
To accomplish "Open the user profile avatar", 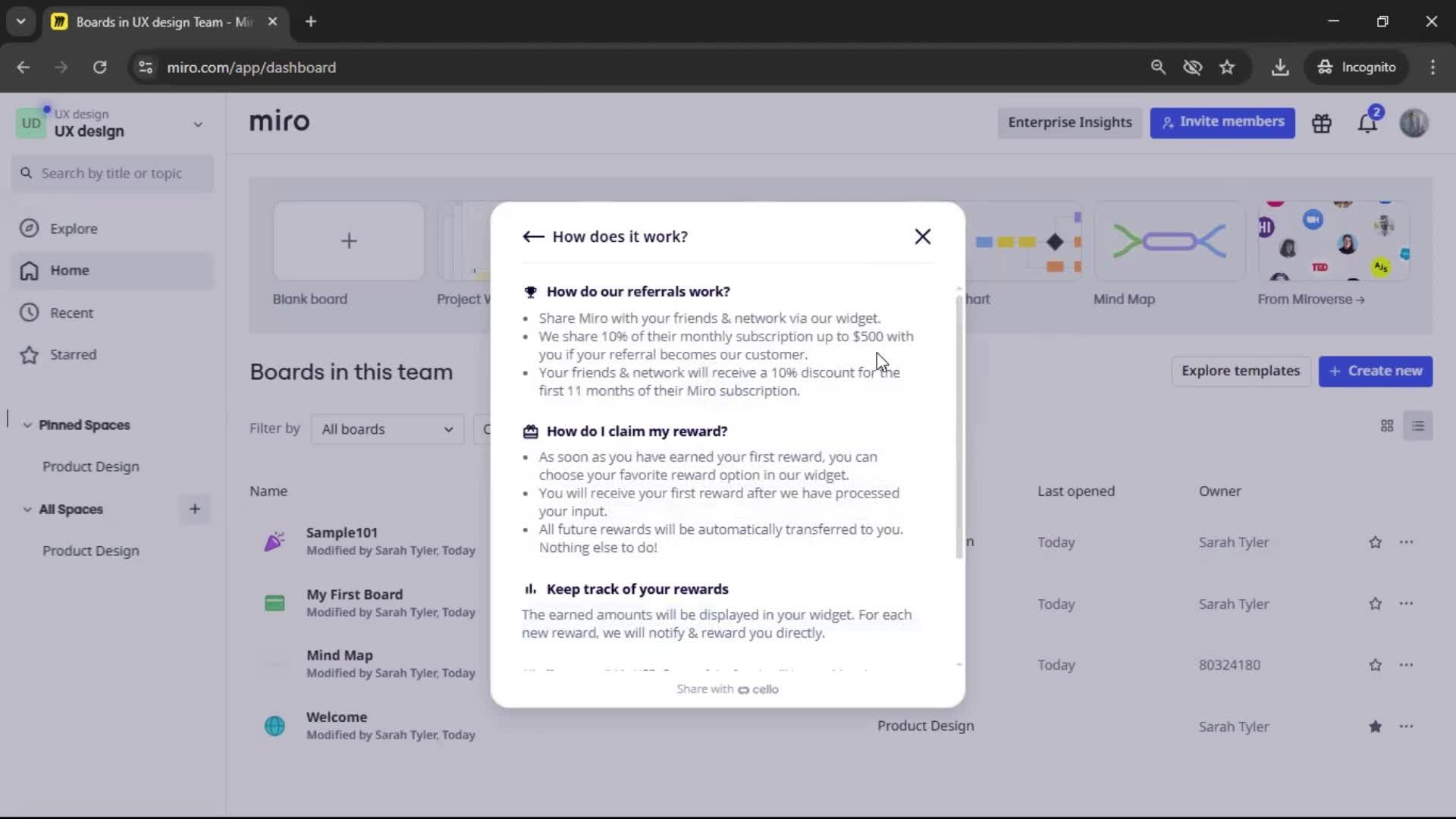I will pos(1414,123).
